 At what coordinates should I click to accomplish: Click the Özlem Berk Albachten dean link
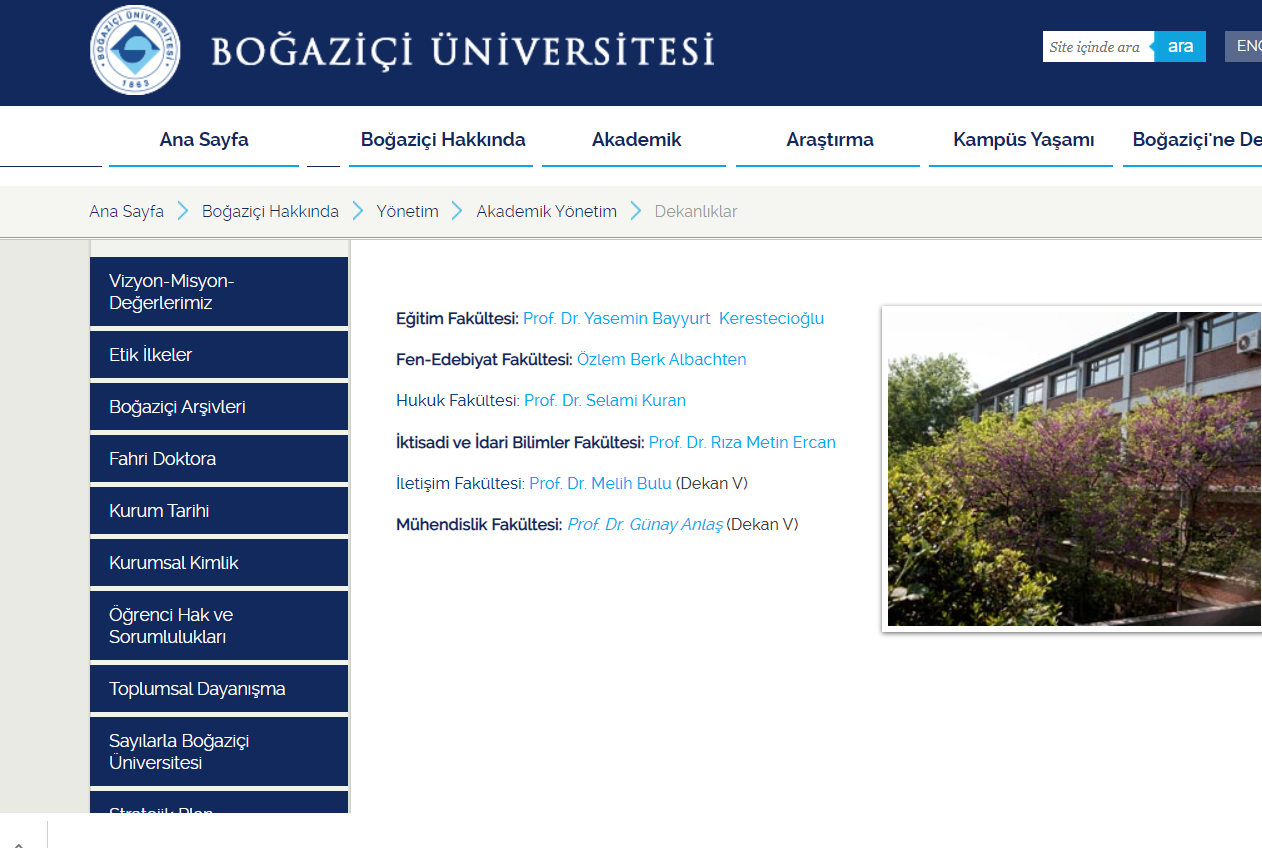[661, 360]
